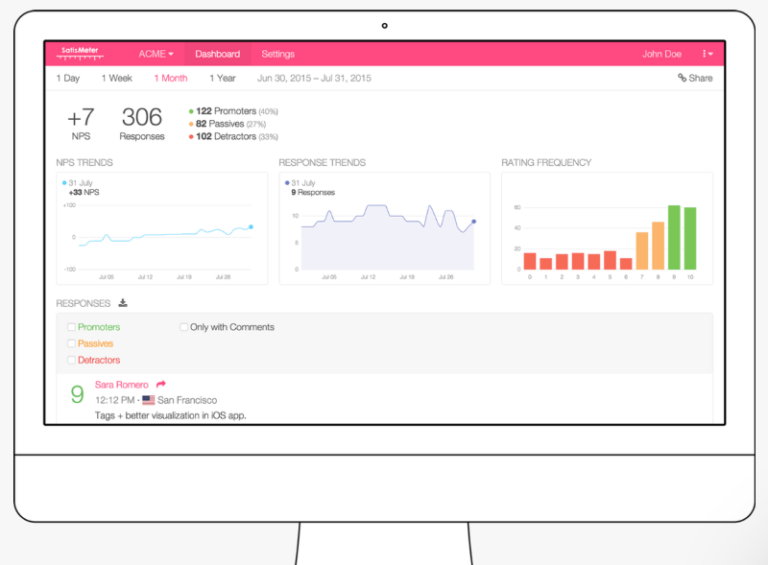Click the orange Passives legend dot

tap(191, 124)
